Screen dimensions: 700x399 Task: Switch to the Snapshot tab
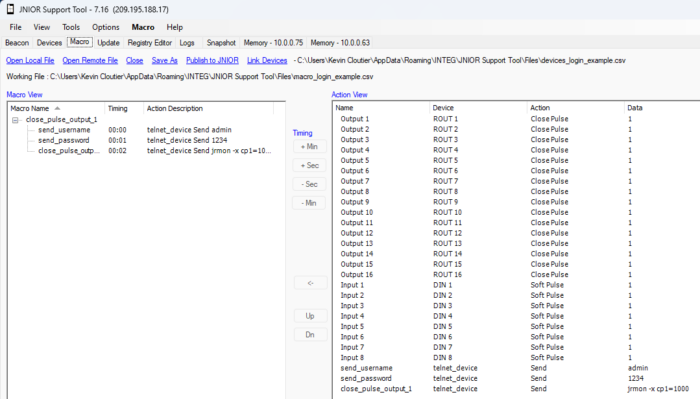(x=221, y=43)
